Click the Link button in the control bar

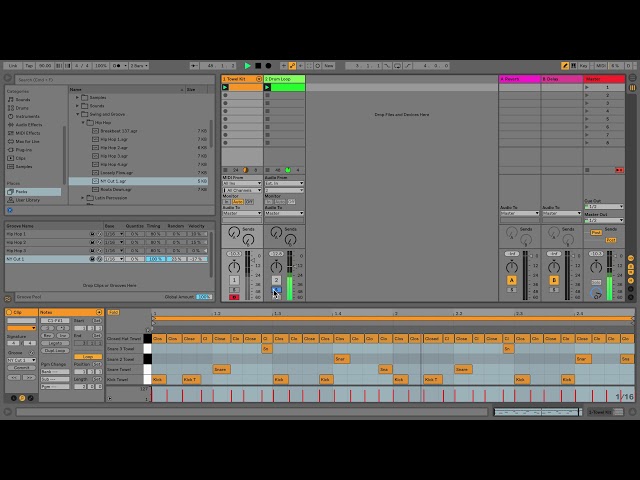[x=13, y=66]
